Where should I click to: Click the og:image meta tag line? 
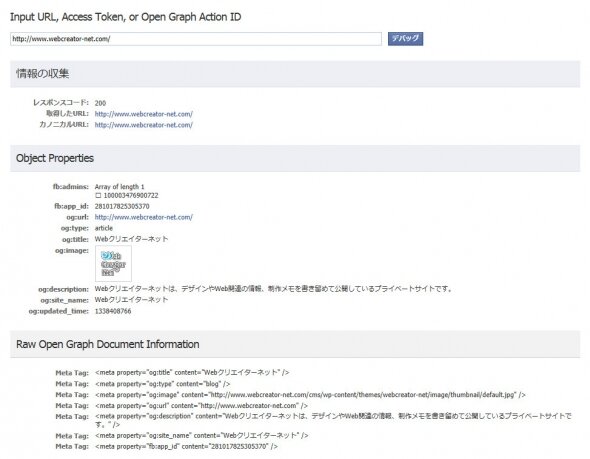(310, 395)
